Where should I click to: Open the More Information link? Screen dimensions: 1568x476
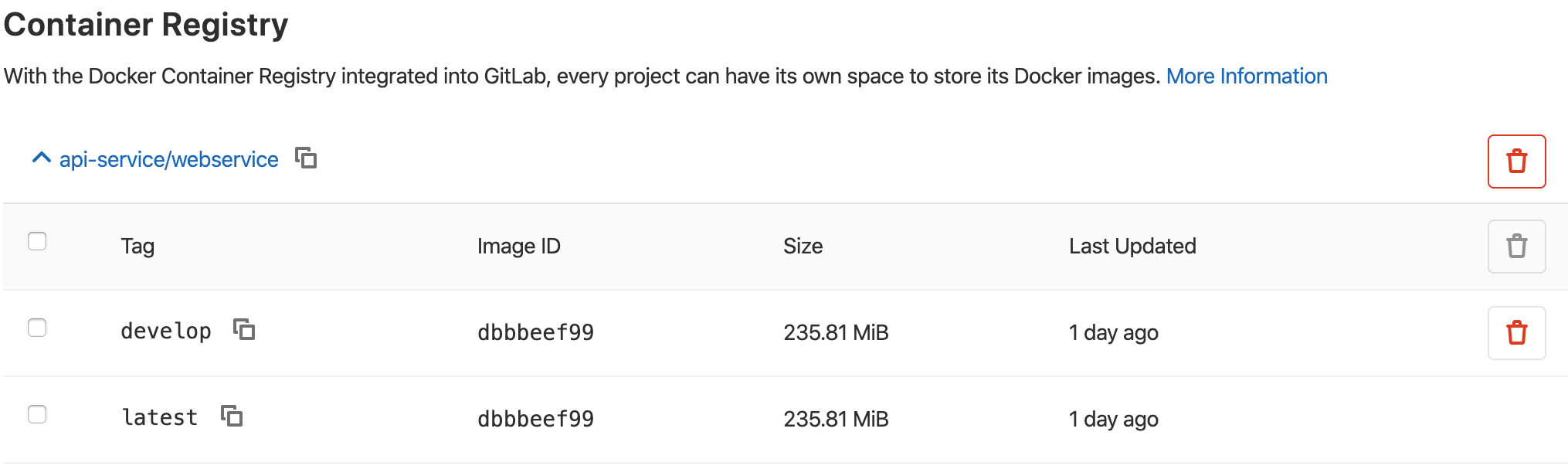point(1246,76)
